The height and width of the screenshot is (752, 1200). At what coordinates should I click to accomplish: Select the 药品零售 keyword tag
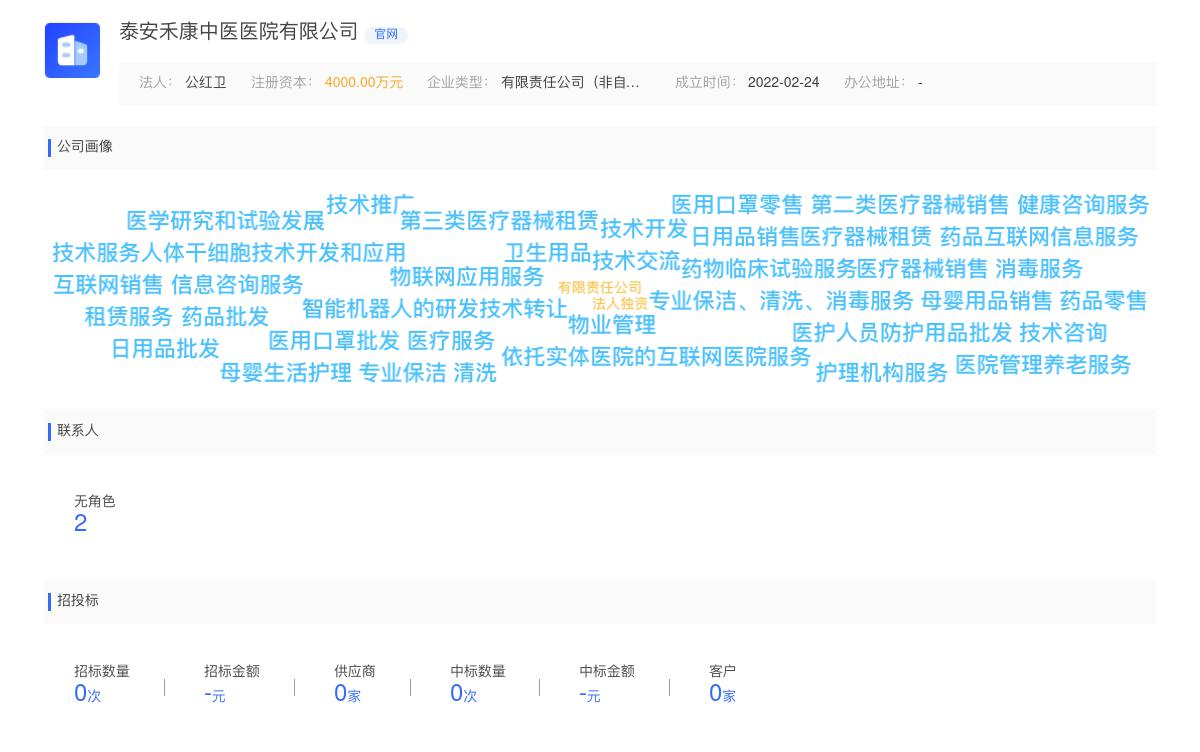coord(1103,301)
